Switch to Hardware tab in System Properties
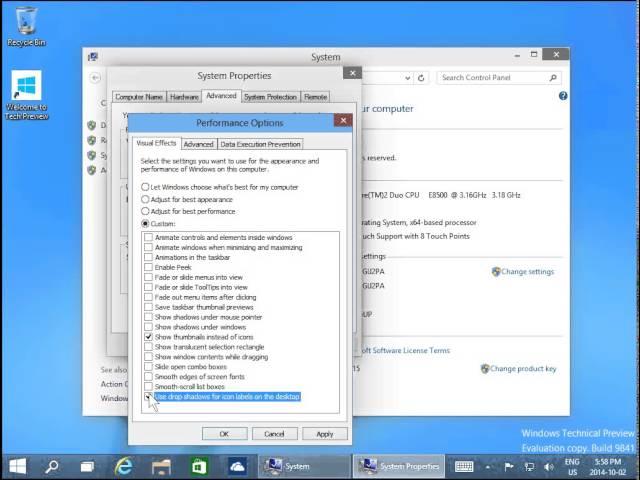This screenshot has height=480, width=640. [x=184, y=97]
